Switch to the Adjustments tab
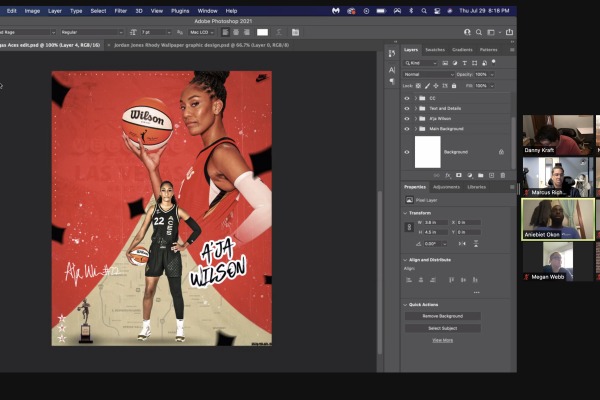The image size is (600, 400). 446,187
